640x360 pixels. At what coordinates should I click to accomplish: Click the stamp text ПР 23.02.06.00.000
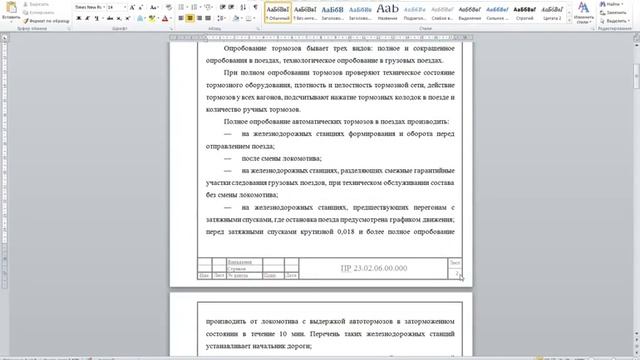point(374,268)
